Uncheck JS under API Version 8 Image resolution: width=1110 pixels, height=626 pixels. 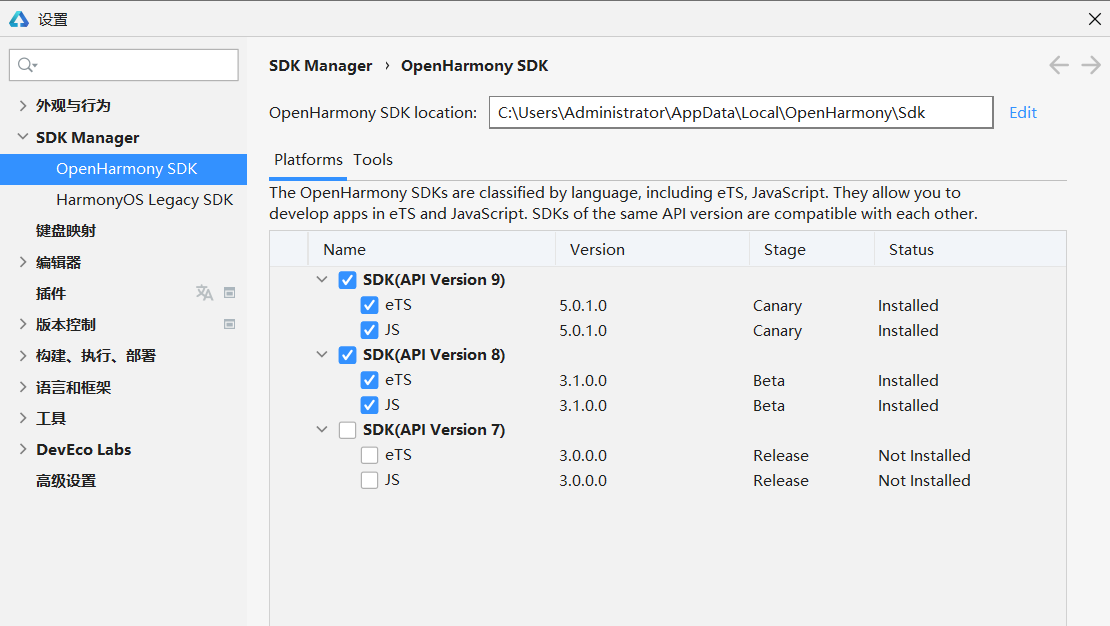coord(370,405)
